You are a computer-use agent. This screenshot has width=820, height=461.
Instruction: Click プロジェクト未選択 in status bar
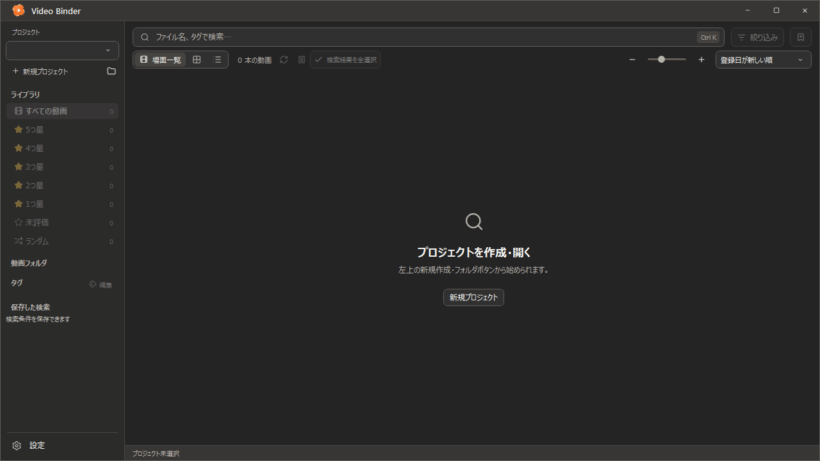(x=156, y=454)
